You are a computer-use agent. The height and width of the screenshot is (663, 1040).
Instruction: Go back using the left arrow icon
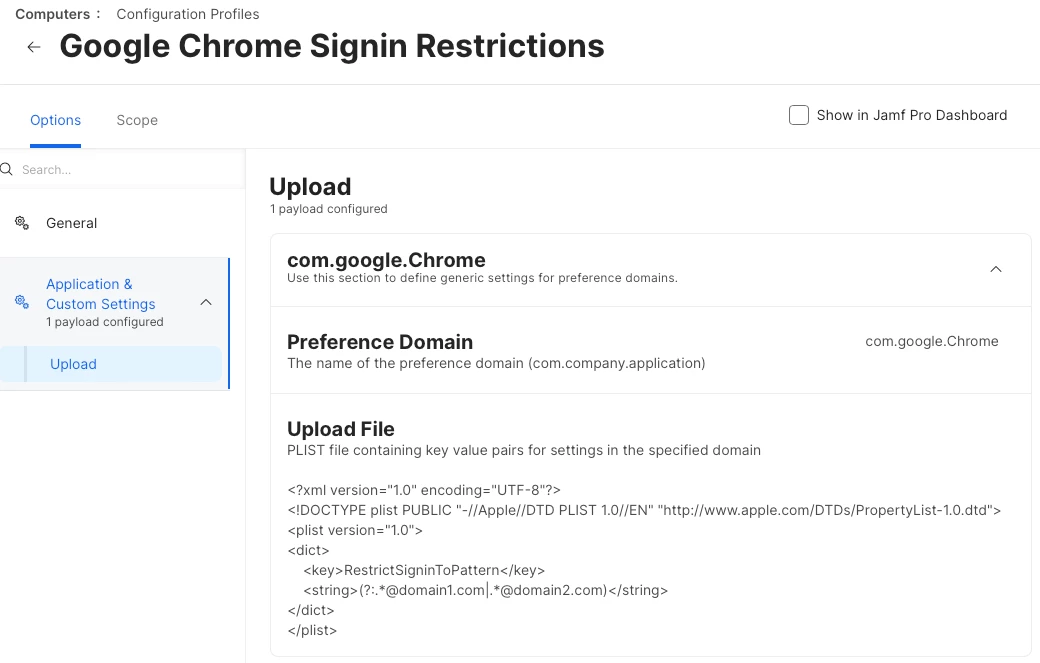coord(34,47)
